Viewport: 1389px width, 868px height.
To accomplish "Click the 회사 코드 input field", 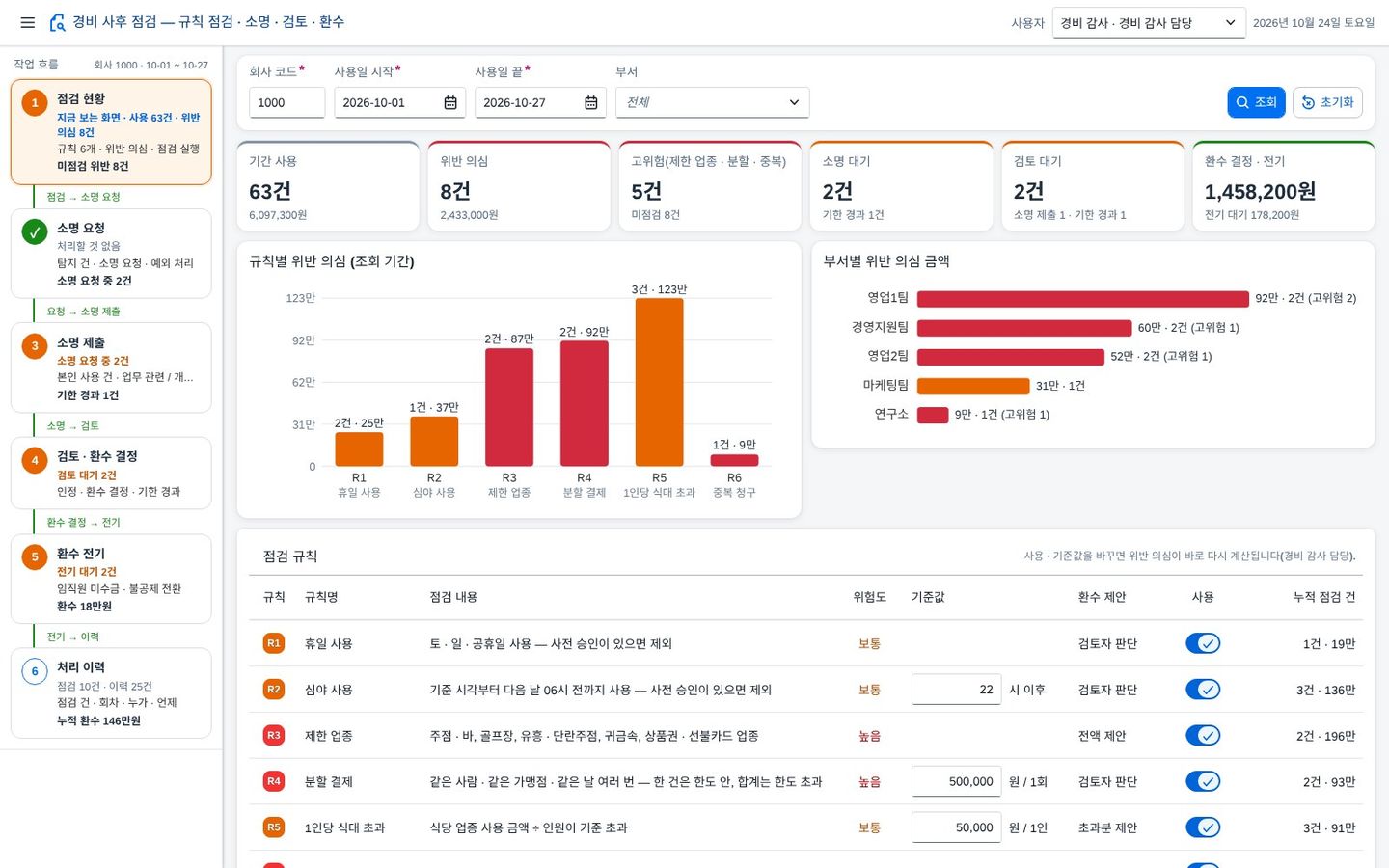I will 286,102.
